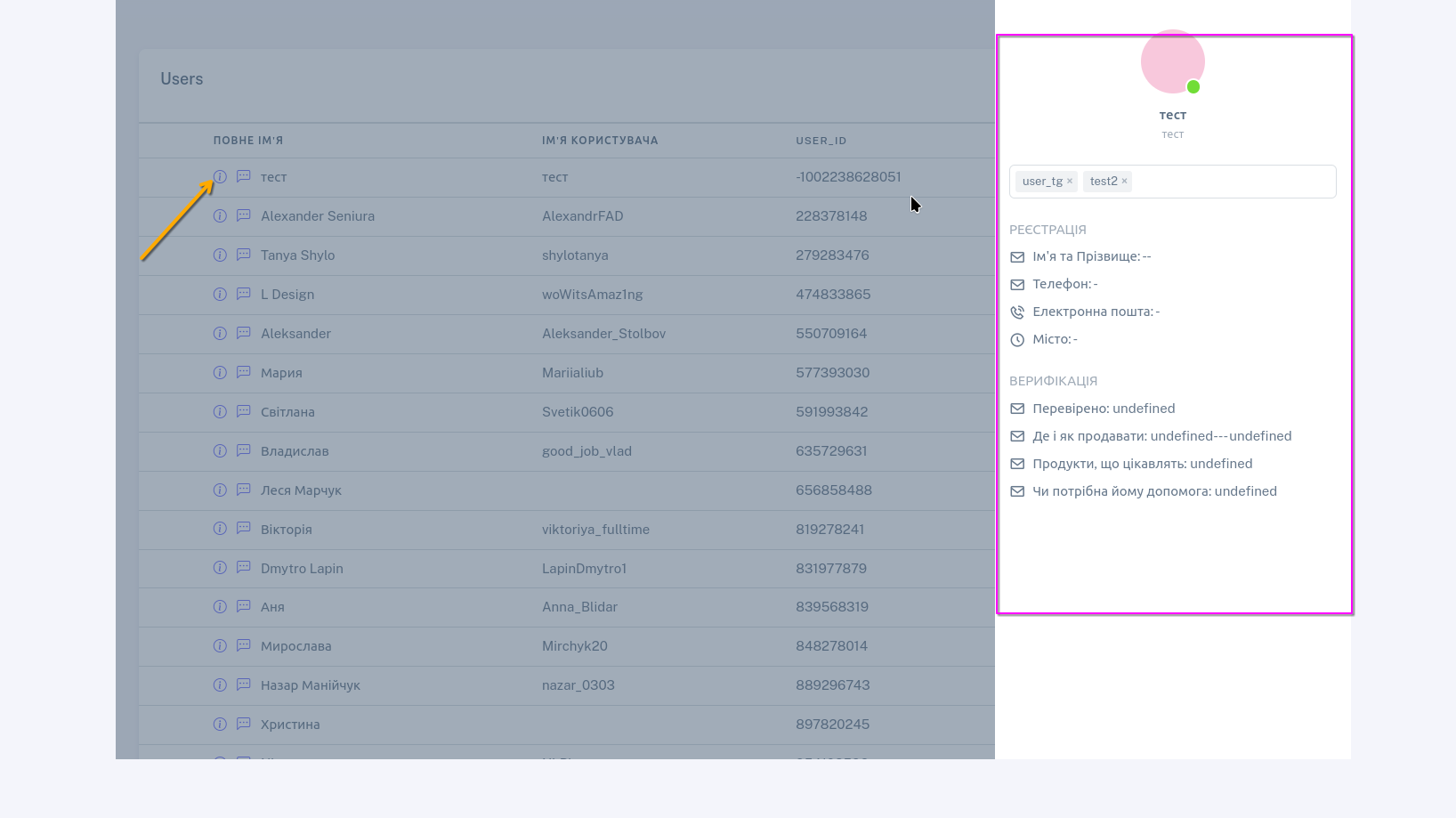1456x818 pixels.
Task: Open chat icon for L Design
Action: tap(243, 295)
